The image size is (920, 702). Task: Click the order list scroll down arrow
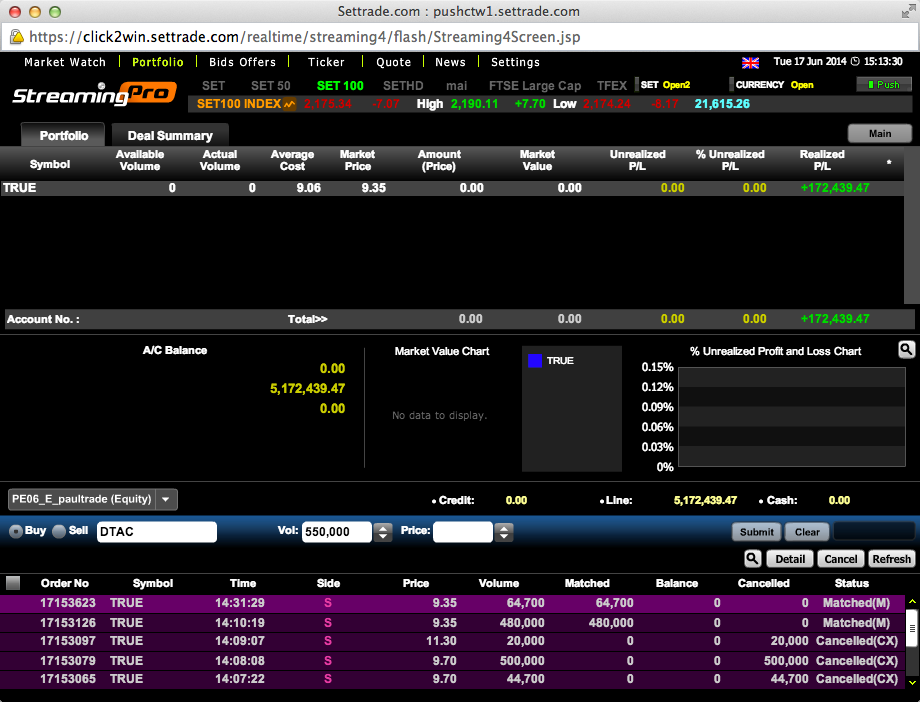click(x=912, y=683)
